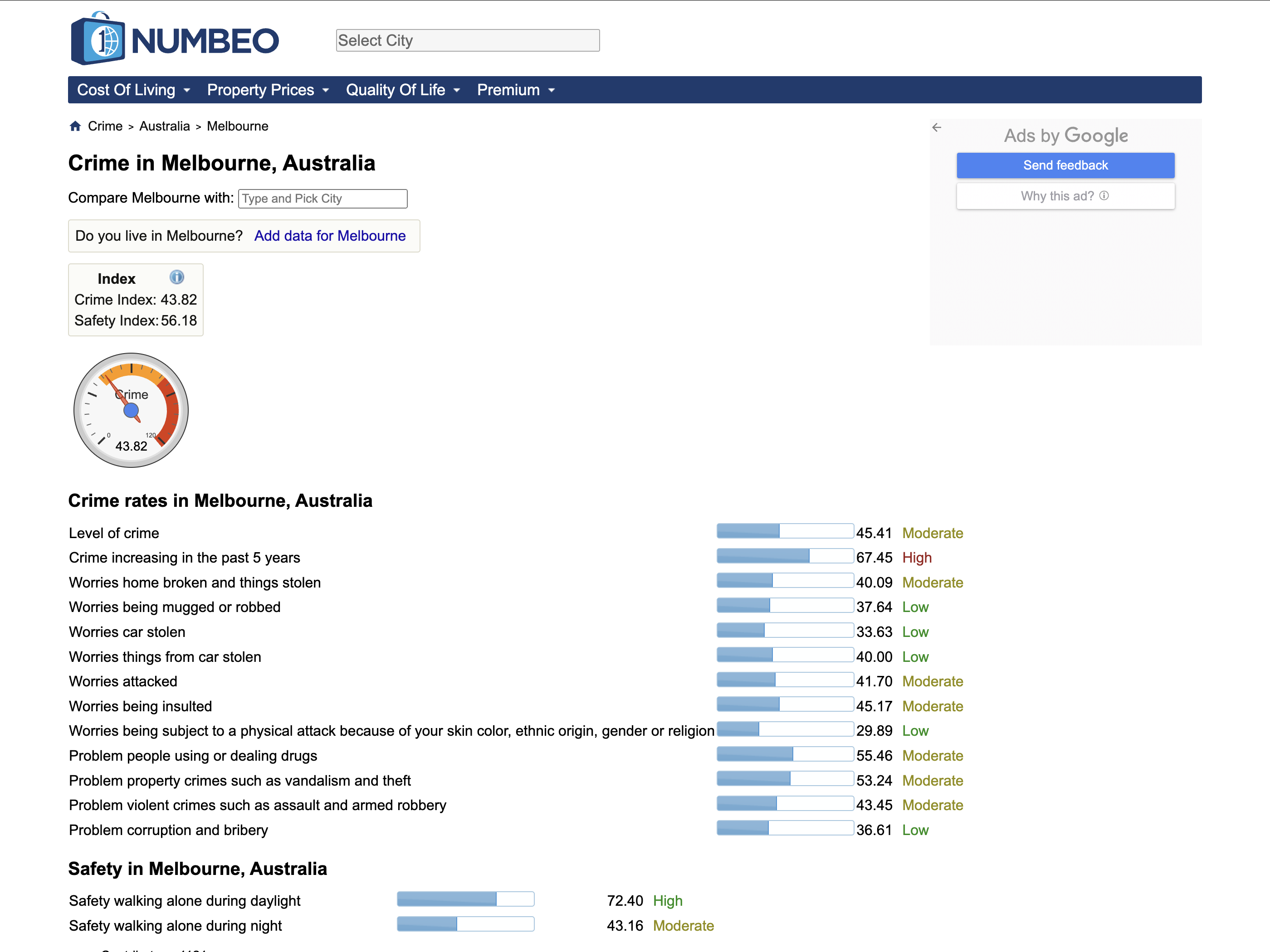Open the Australia breadcrumb link
This screenshot has width=1270, height=952.
(164, 126)
